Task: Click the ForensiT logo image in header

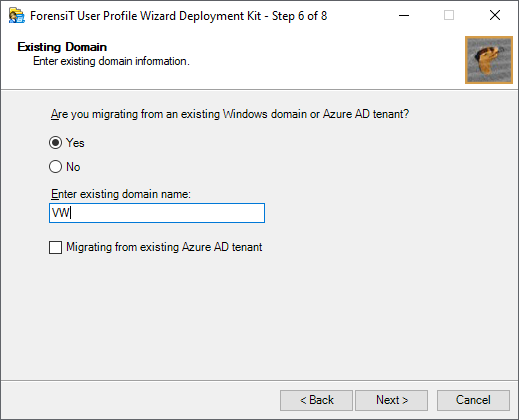Action: point(489,60)
